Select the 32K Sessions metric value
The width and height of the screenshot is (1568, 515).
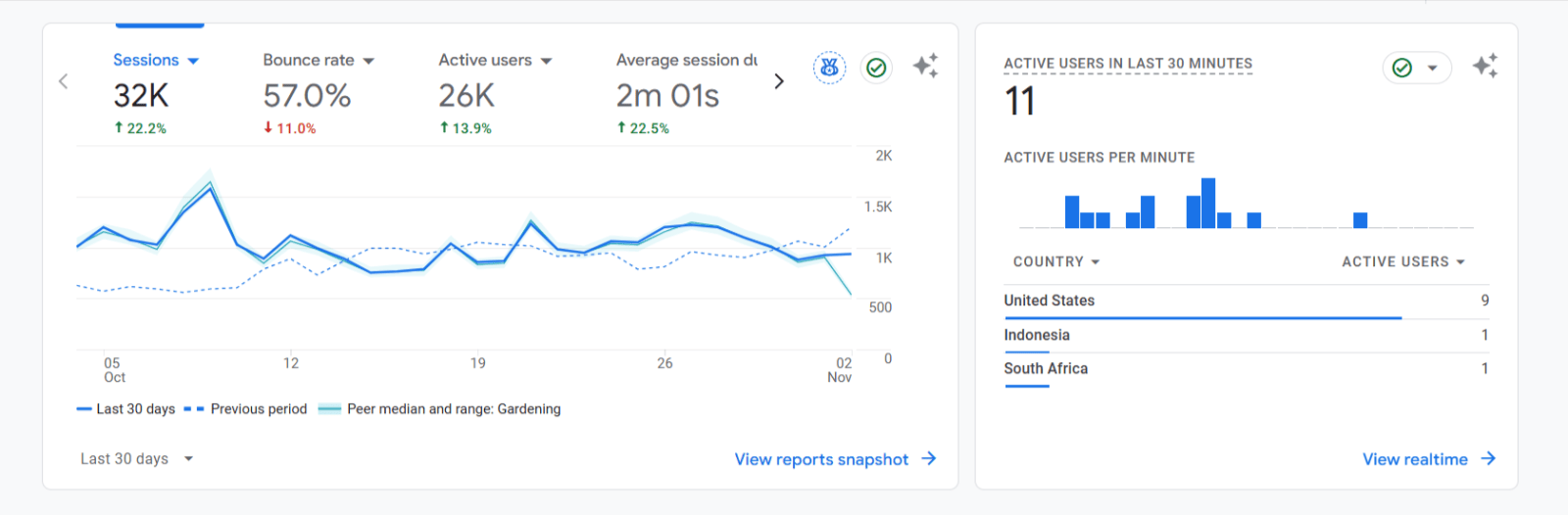click(x=141, y=96)
